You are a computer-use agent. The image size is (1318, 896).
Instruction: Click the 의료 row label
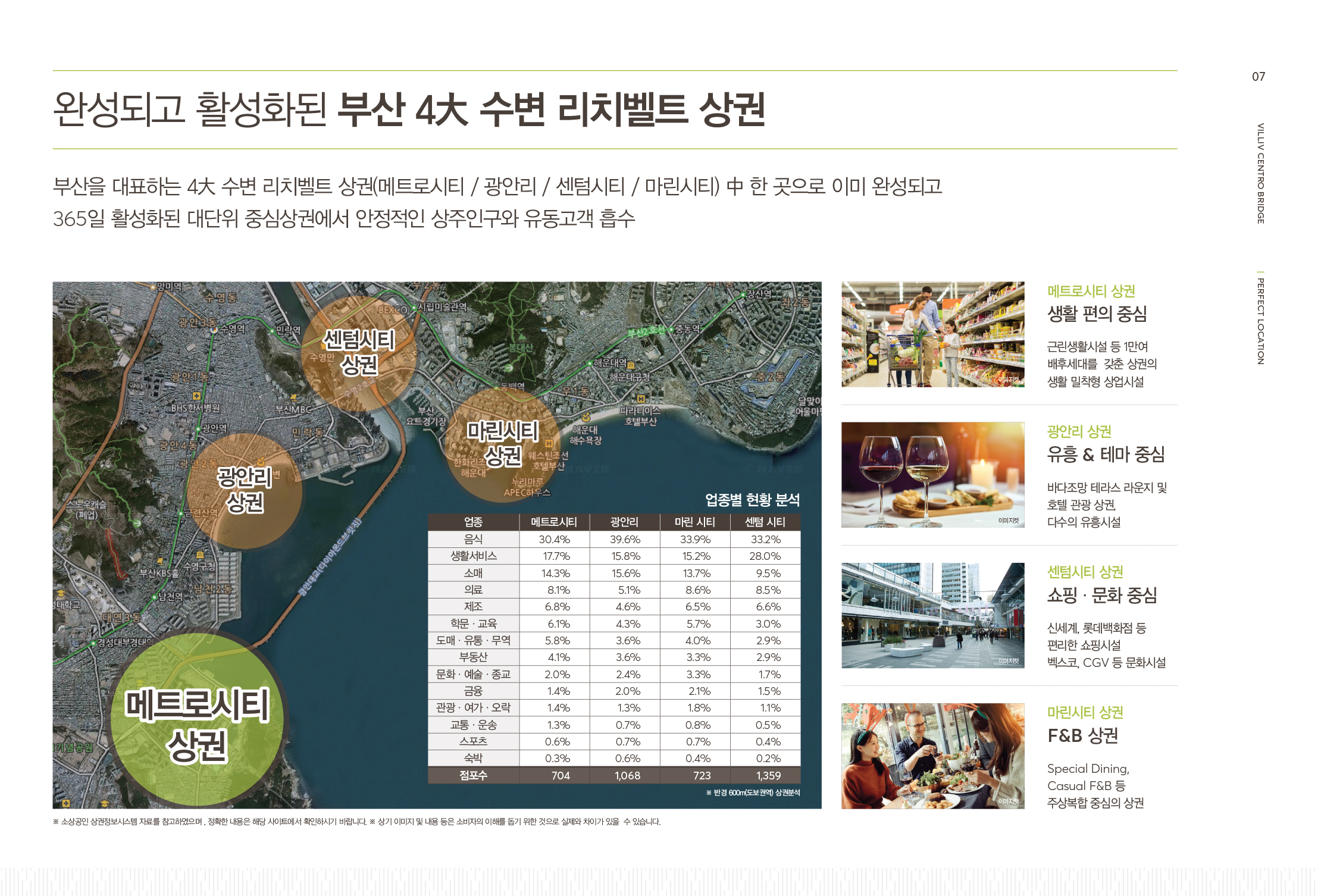(473, 590)
